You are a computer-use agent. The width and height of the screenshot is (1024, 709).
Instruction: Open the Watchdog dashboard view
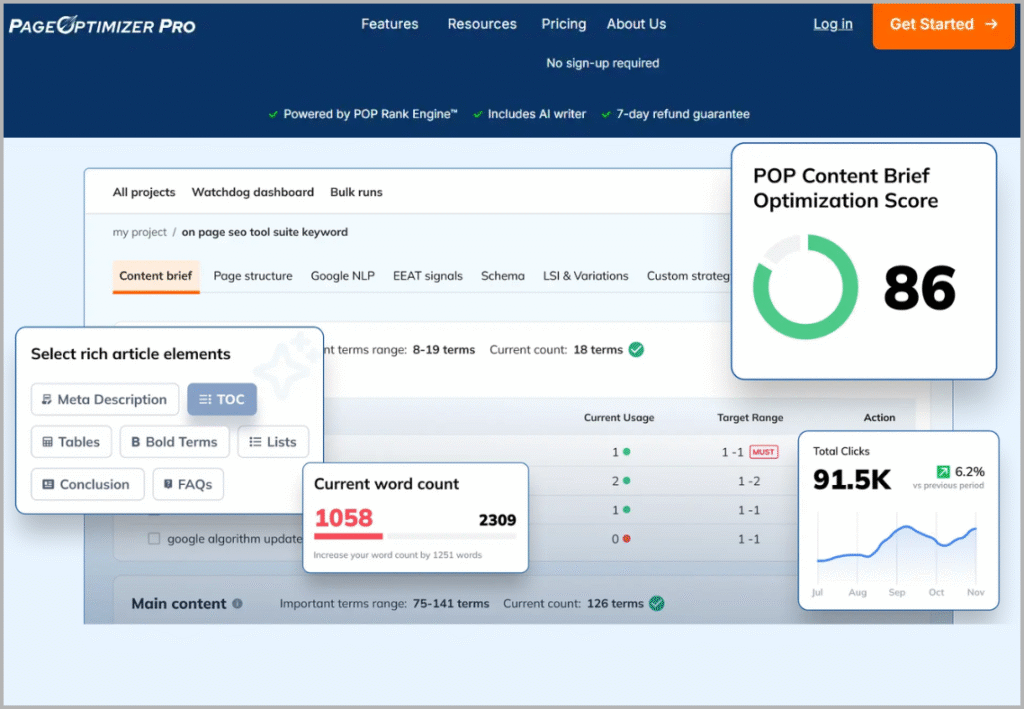pos(254,192)
